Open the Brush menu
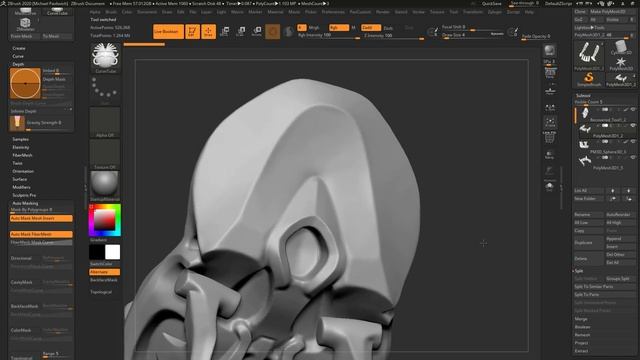The width and height of the screenshot is (640, 360). (111, 12)
